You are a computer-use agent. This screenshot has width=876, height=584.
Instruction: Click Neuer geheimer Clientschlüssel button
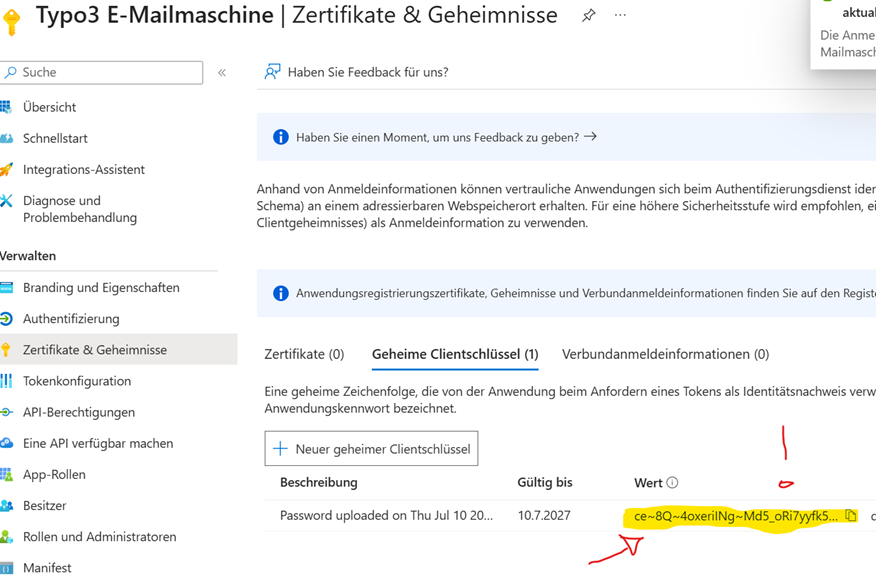372,449
